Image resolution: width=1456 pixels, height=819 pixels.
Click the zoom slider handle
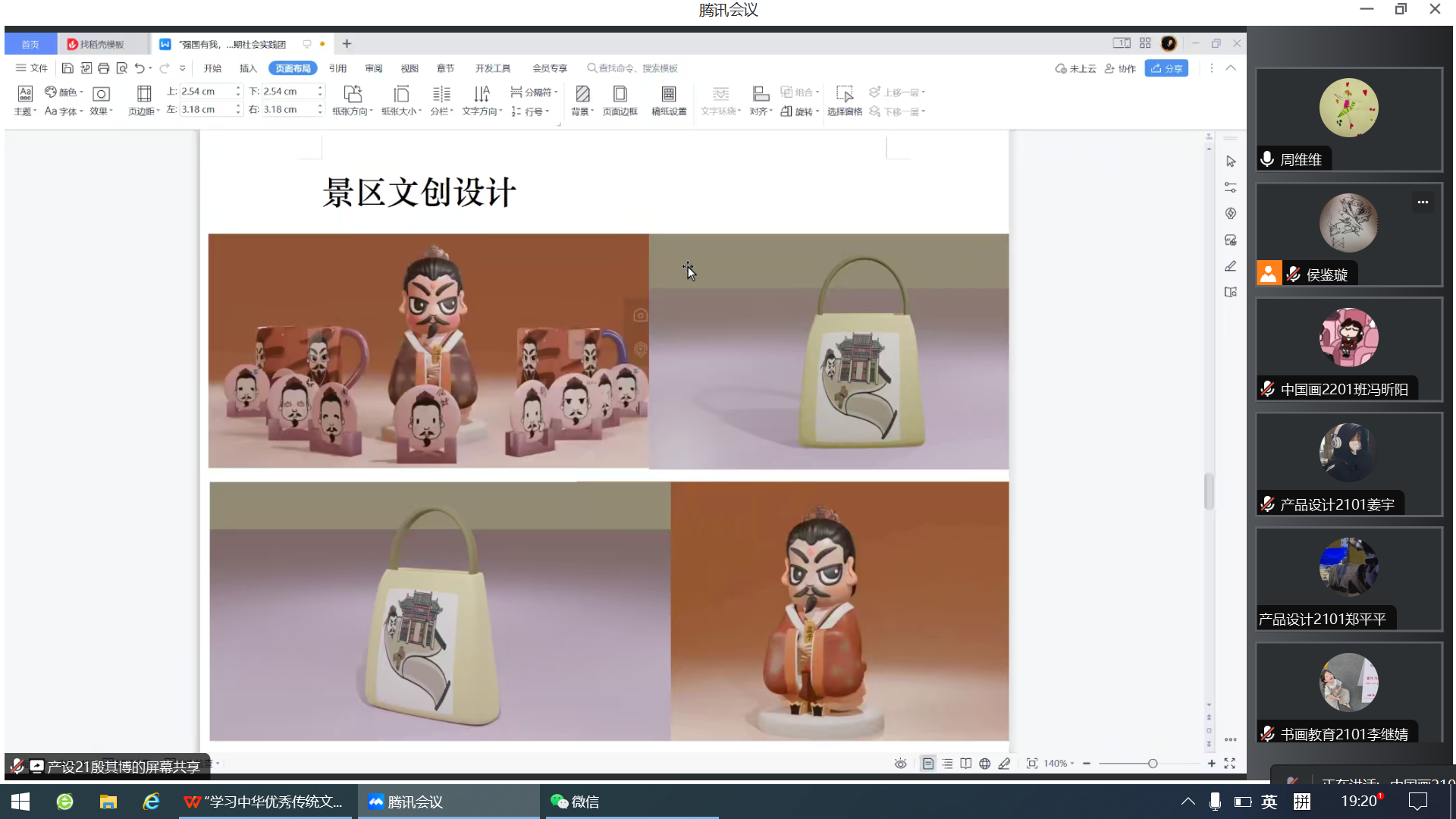(x=1152, y=764)
